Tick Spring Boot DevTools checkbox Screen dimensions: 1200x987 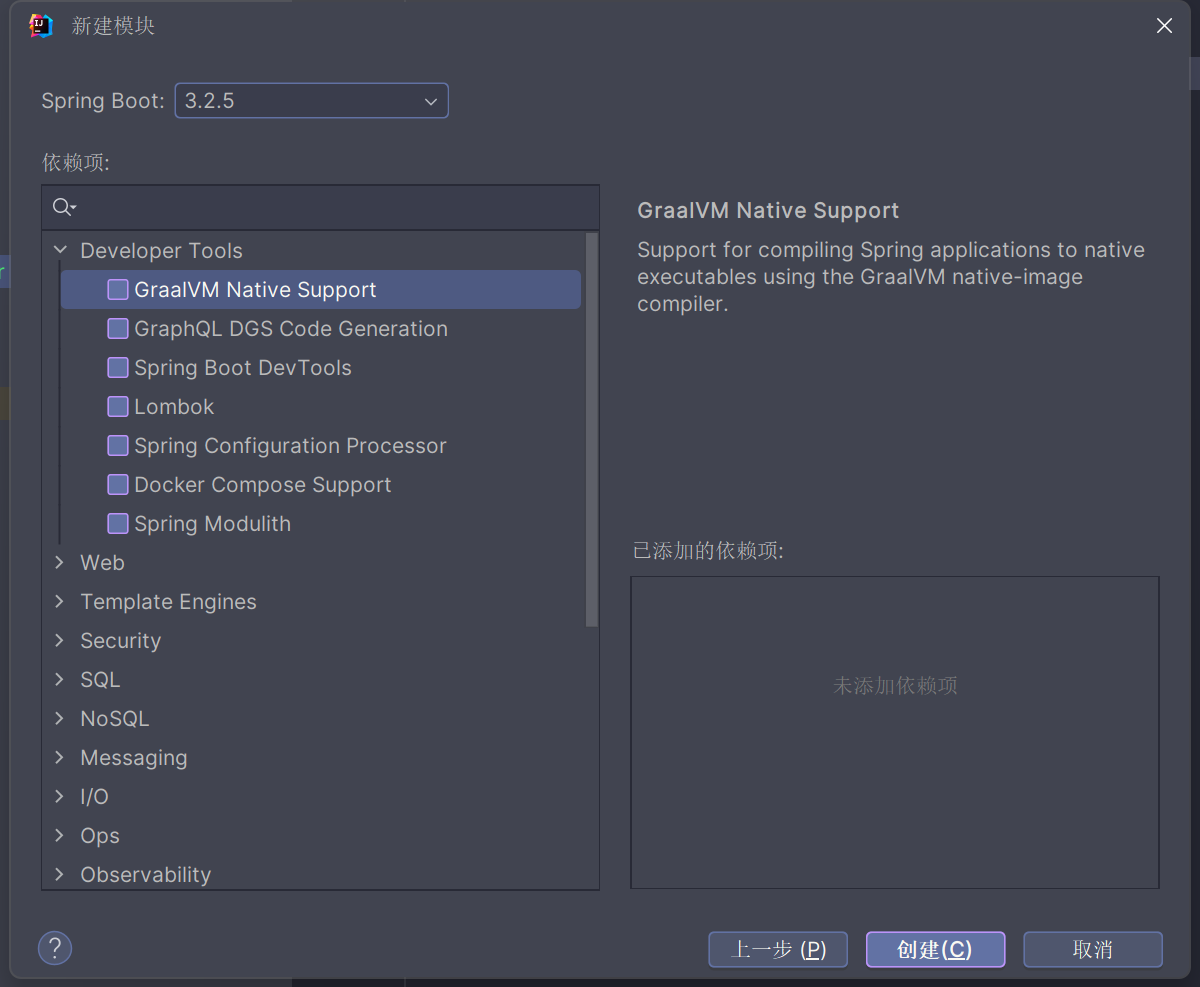click(x=118, y=368)
